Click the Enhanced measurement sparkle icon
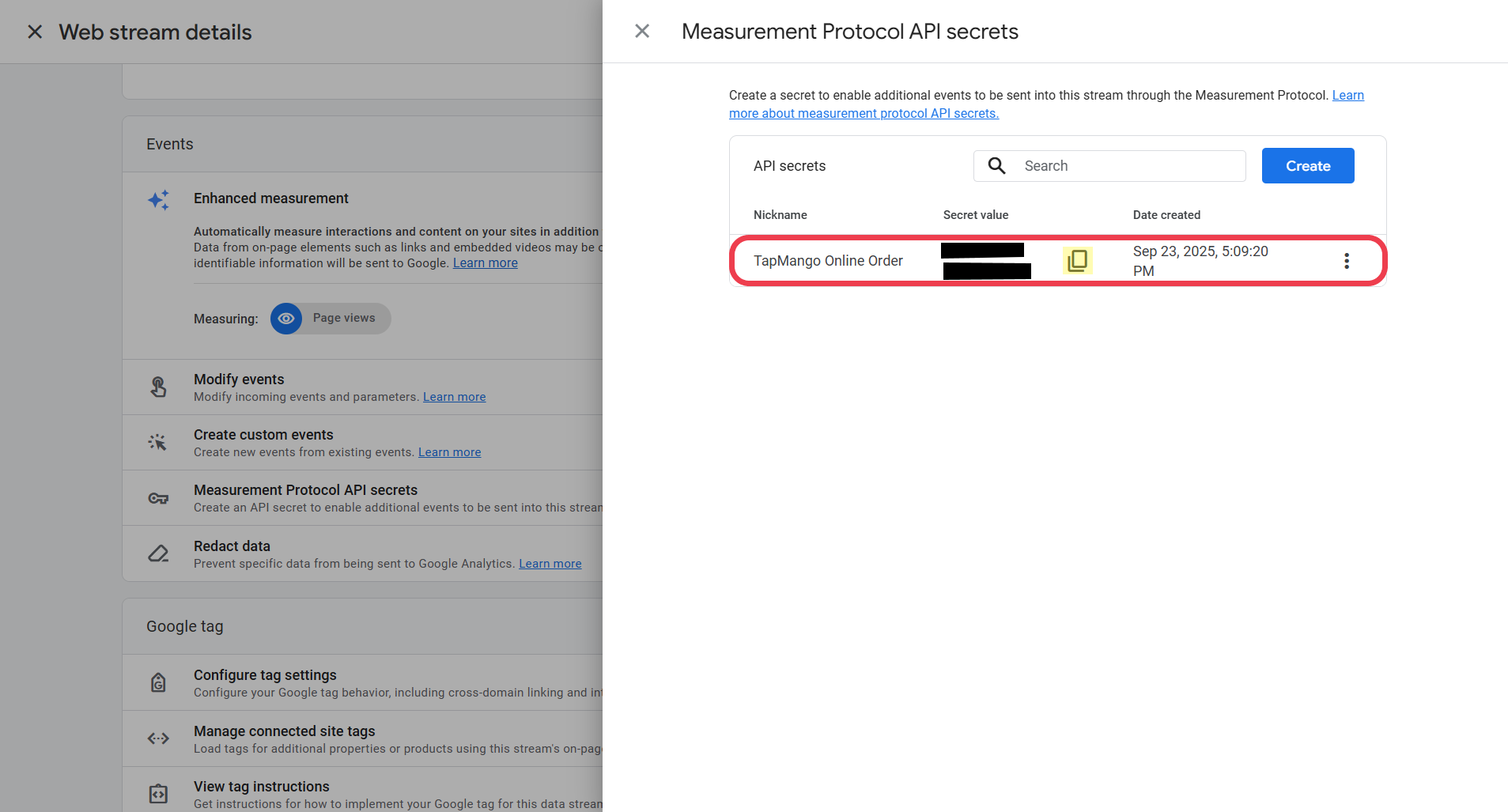This screenshot has width=1508, height=812. point(158,199)
